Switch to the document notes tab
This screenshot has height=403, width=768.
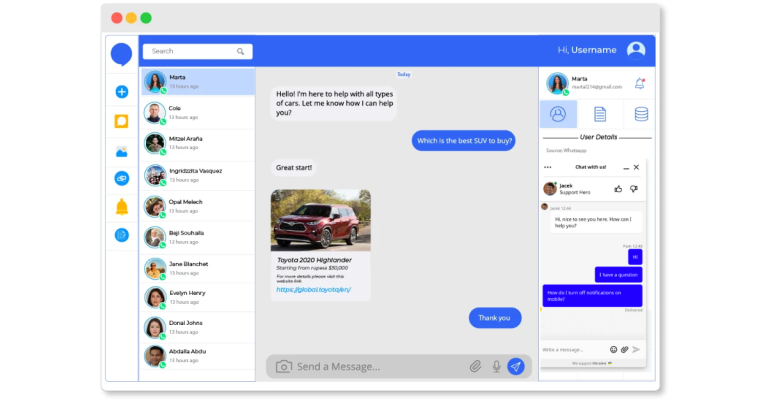[x=600, y=114]
